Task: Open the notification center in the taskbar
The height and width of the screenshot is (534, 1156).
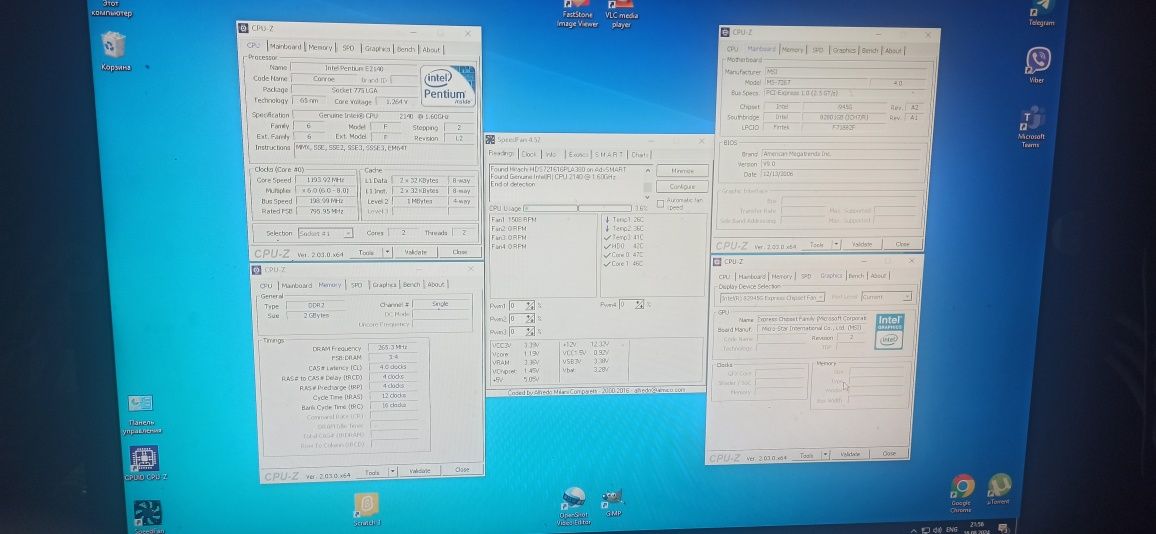Action: tap(1003, 527)
